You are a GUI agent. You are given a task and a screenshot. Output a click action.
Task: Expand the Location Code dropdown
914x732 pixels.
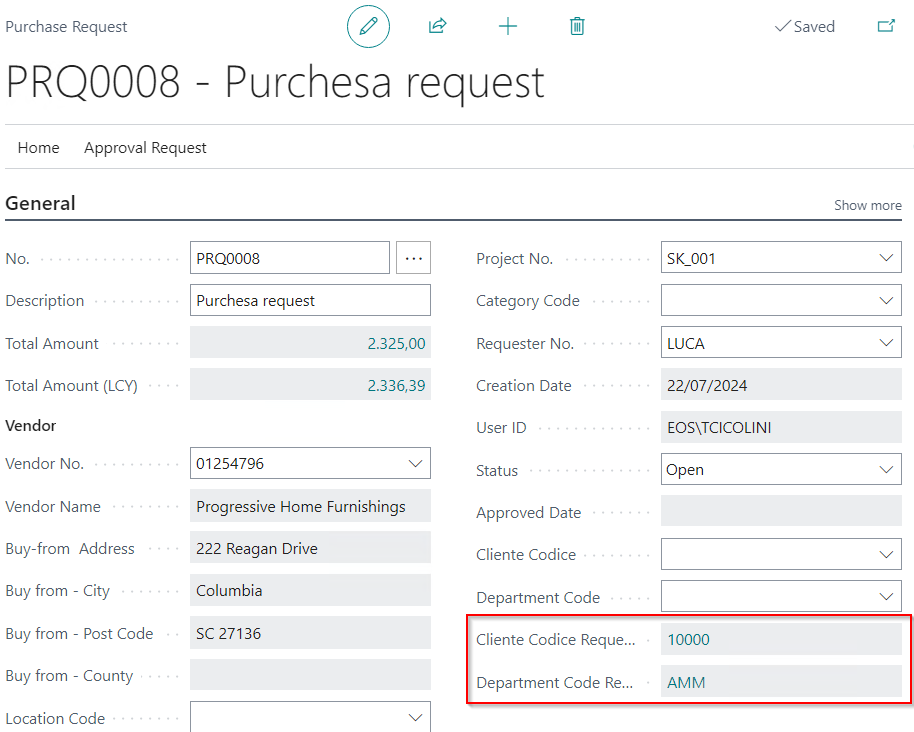(x=415, y=717)
